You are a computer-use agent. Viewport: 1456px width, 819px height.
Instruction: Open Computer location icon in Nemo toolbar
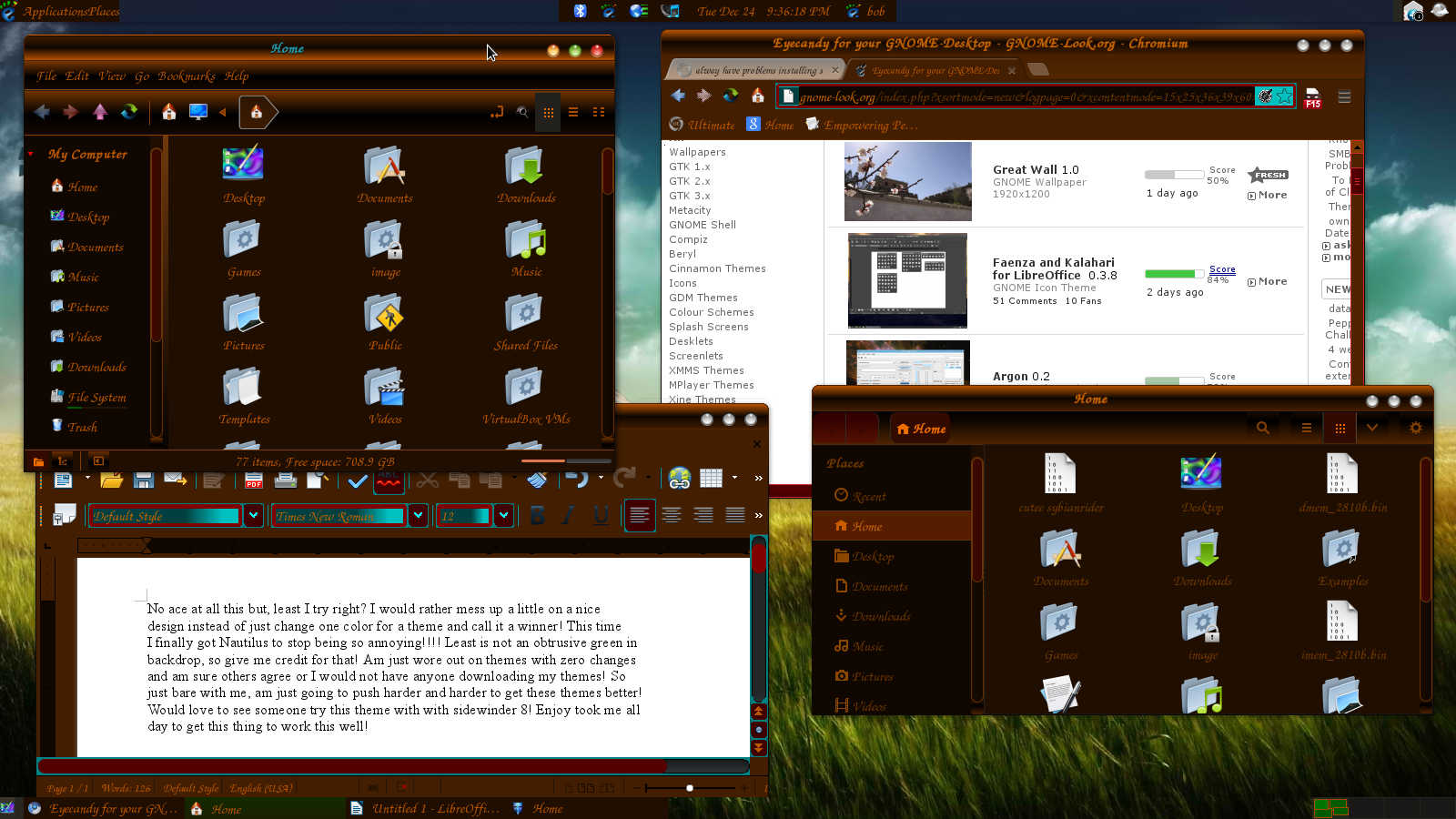click(x=197, y=112)
